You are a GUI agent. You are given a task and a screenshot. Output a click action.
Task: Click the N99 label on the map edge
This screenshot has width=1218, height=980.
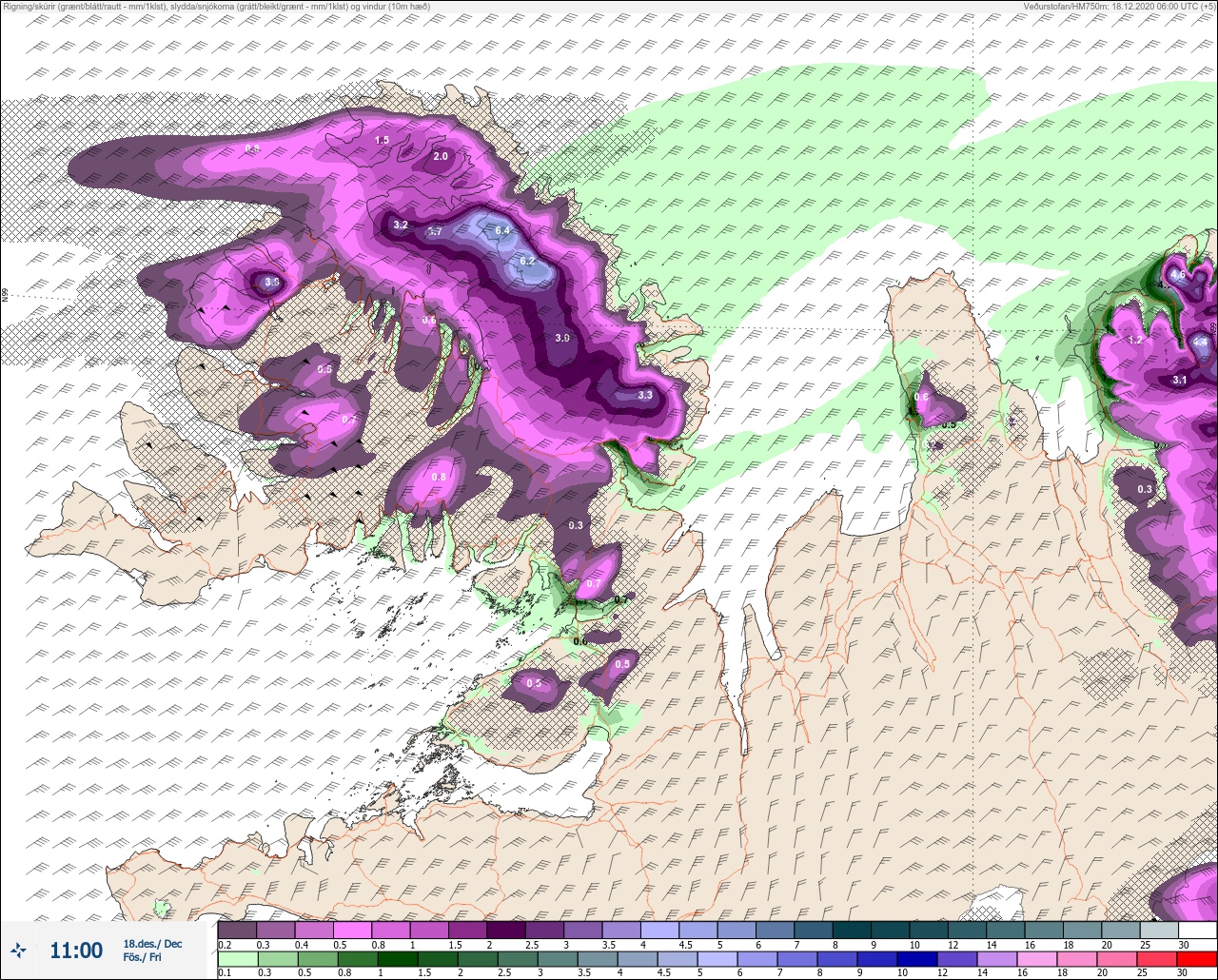[x=5, y=296]
